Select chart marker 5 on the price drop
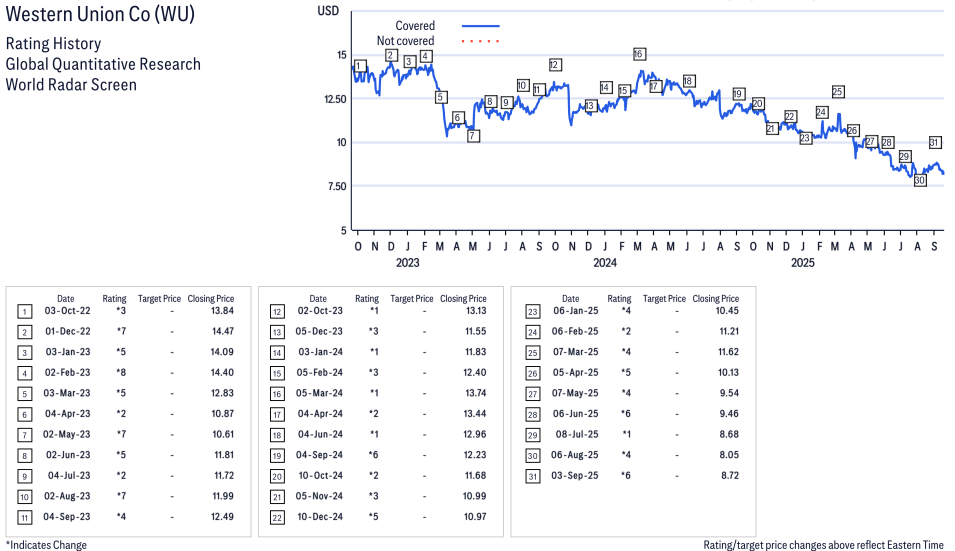The height and width of the screenshot is (551, 955). 441,97
